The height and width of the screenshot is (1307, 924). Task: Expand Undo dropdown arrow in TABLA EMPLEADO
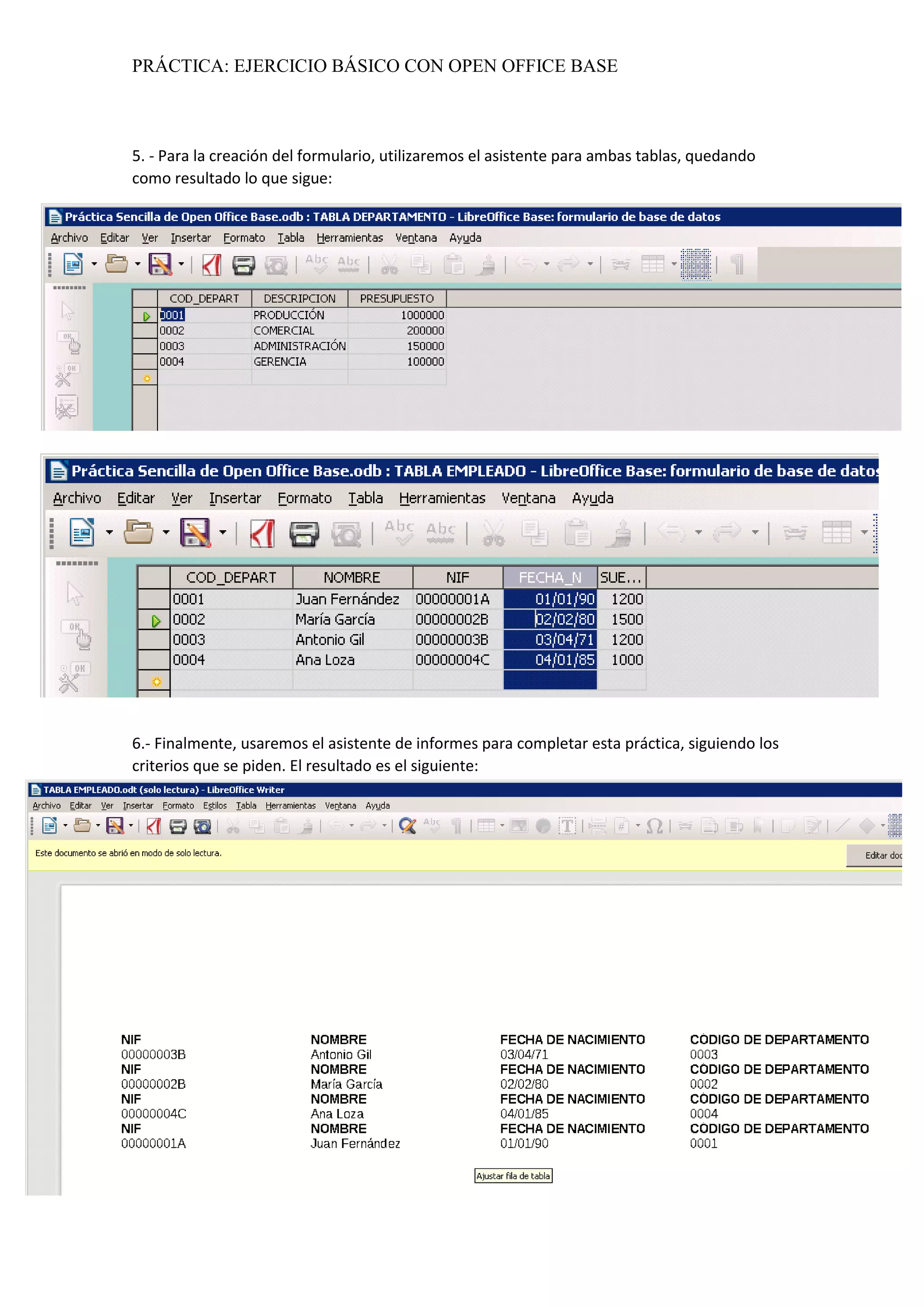(x=698, y=533)
